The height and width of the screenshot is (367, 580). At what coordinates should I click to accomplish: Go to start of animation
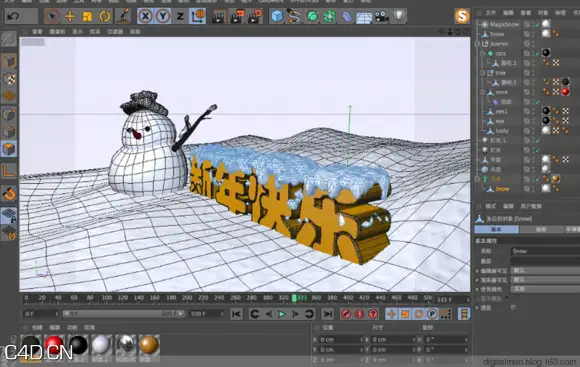click(236, 314)
